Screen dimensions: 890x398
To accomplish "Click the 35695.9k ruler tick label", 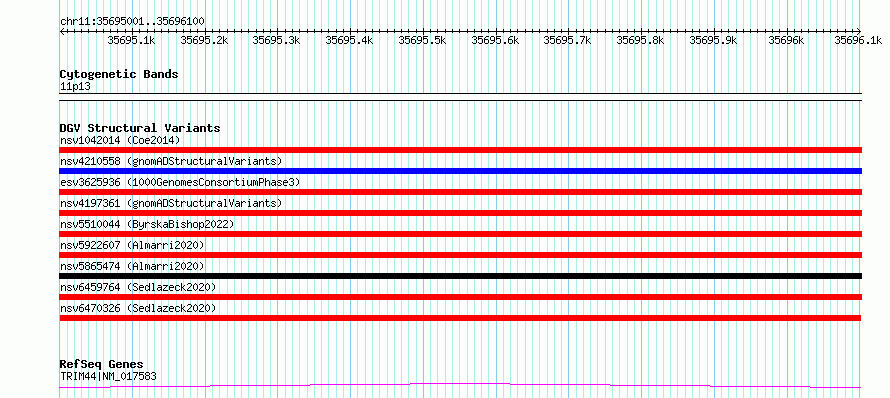I will [x=713, y=40].
